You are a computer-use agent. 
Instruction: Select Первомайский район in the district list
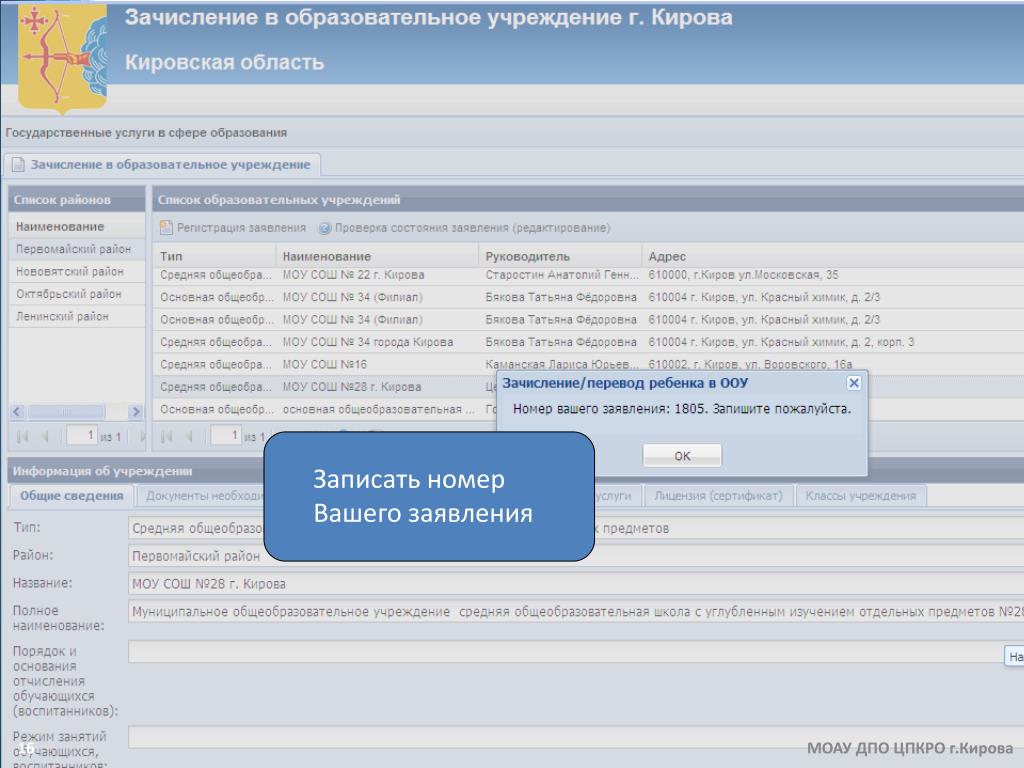tap(76, 249)
